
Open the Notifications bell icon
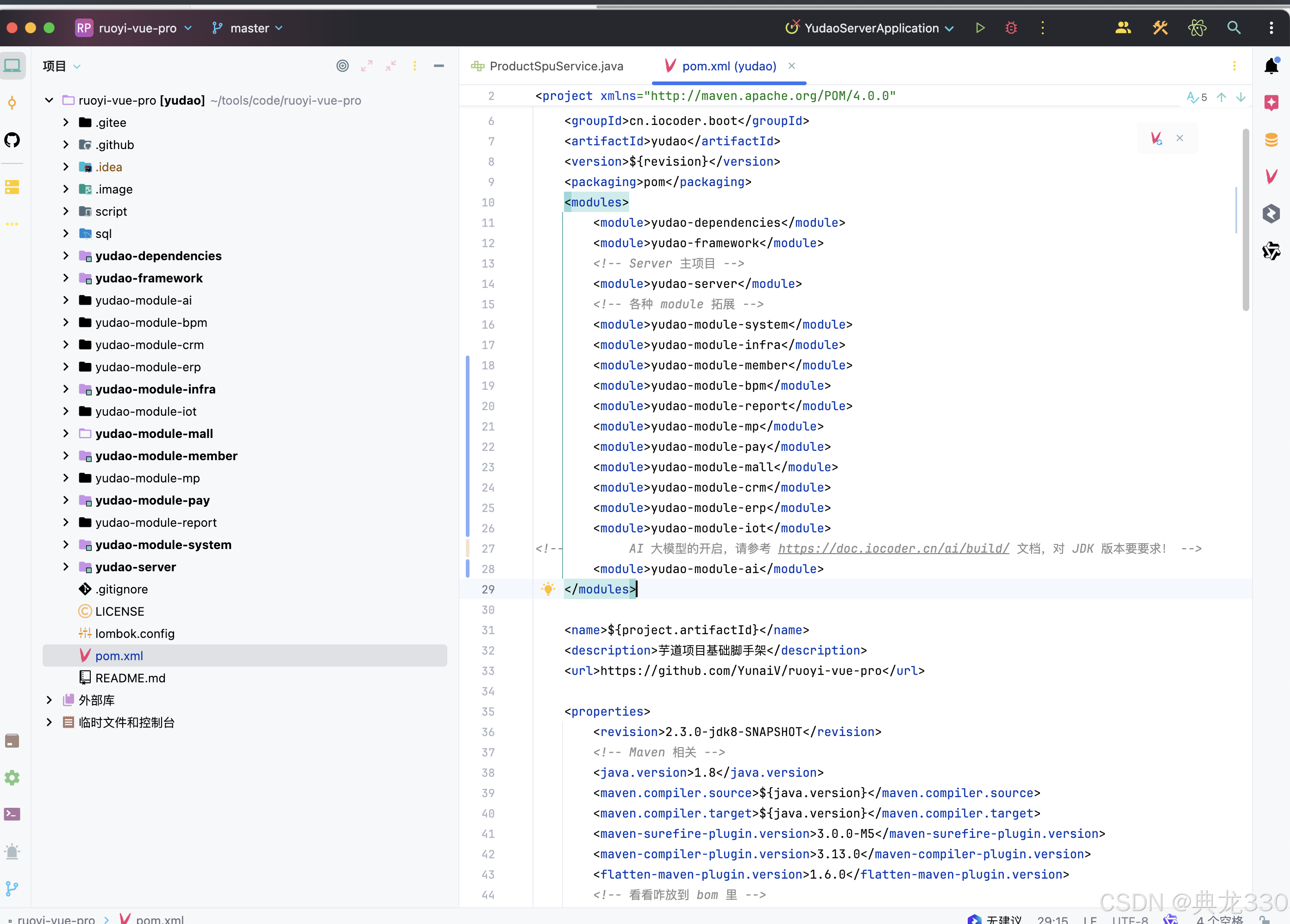[1271, 67]
